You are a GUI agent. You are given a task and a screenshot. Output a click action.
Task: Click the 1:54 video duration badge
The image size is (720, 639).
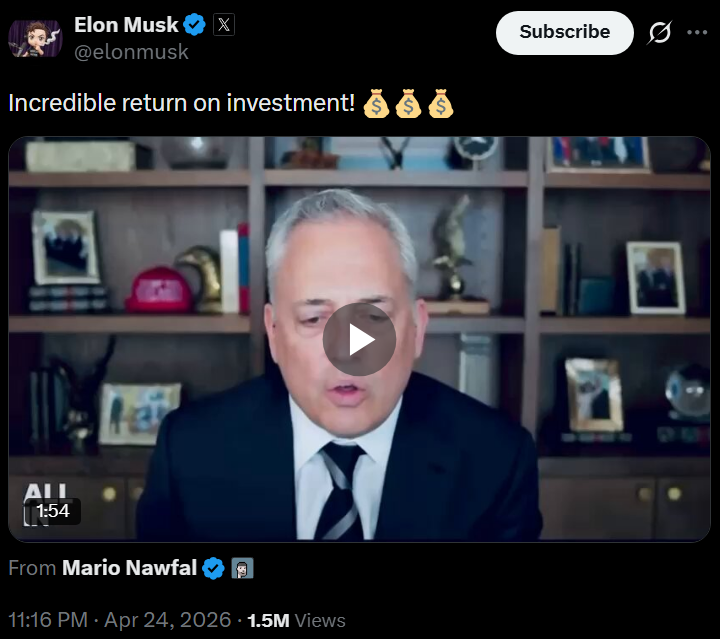pyautogui.click(x=52, y=511)
